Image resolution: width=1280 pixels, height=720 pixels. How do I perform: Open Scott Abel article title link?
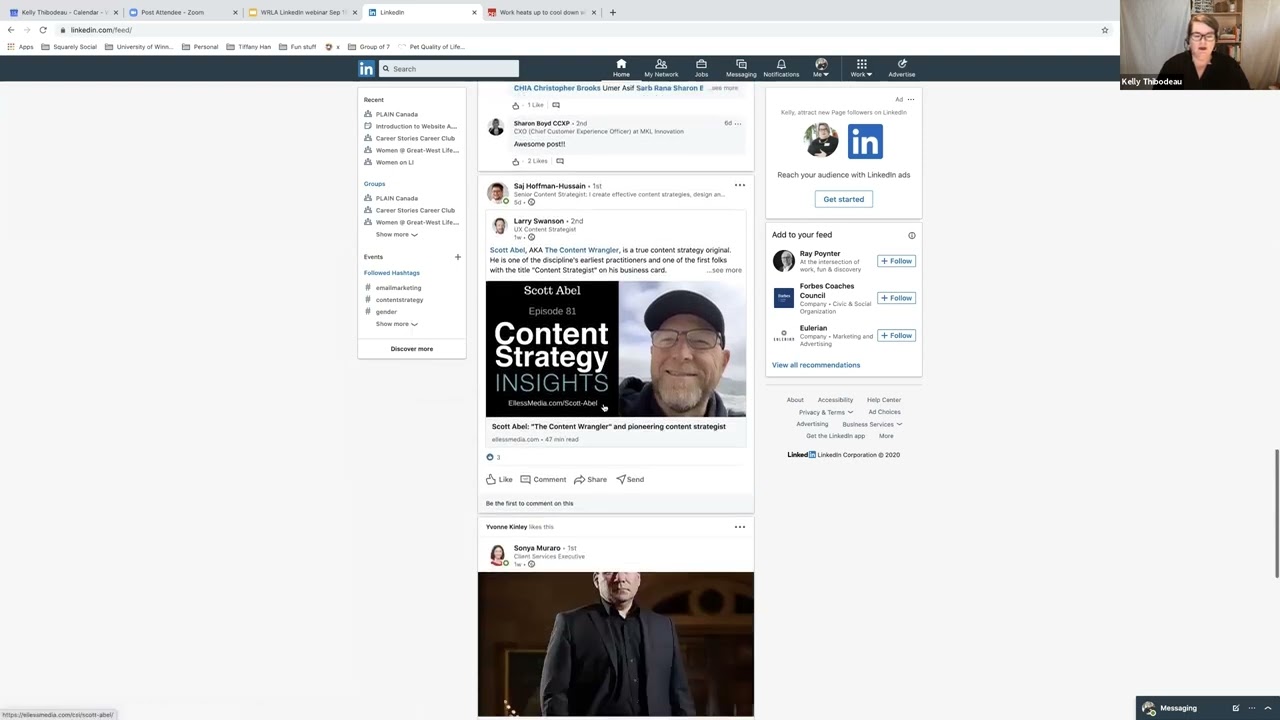[x=609, y=427]
